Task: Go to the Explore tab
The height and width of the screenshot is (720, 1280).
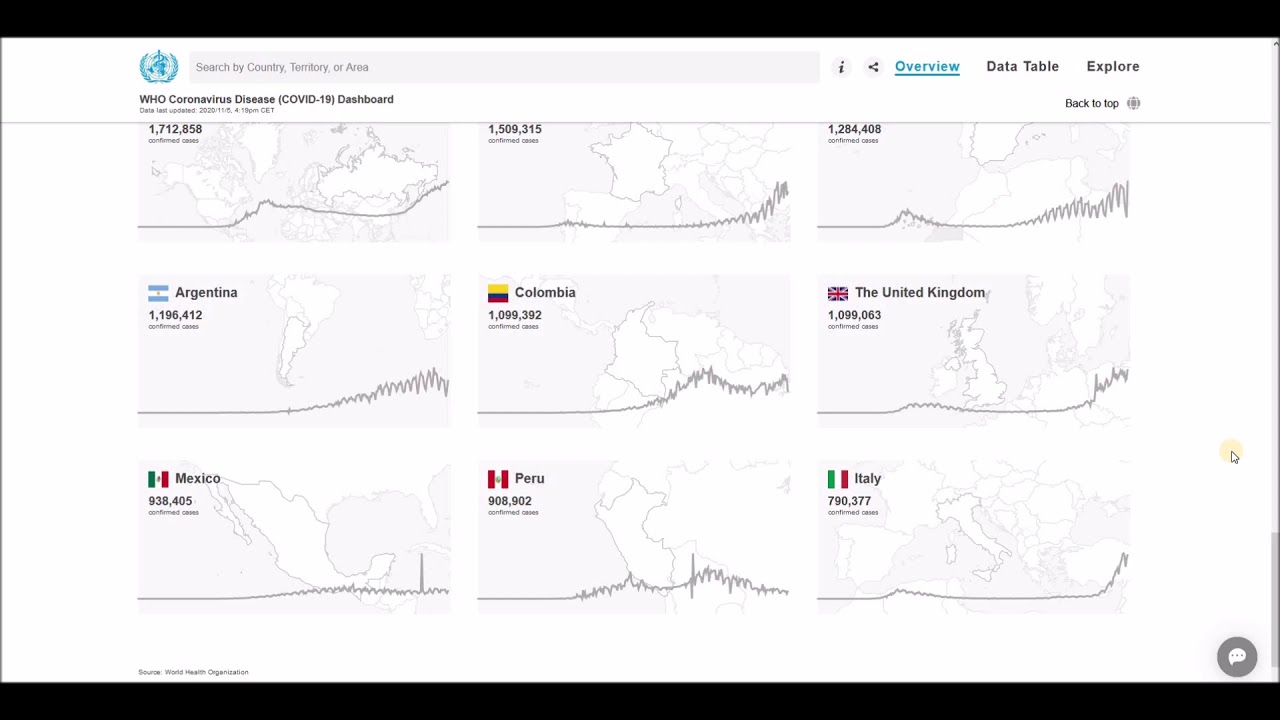Action: click(x=1113, y=67)
